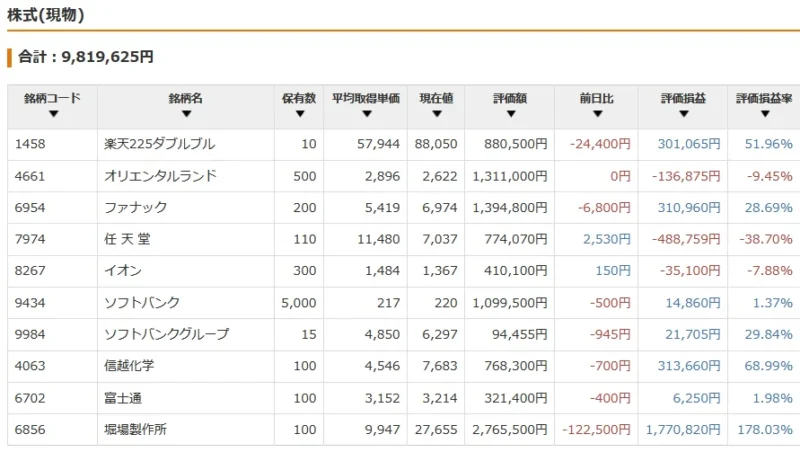Select stock name 任天堂
Screen dimensions: 800x452
tap(128, 239)
